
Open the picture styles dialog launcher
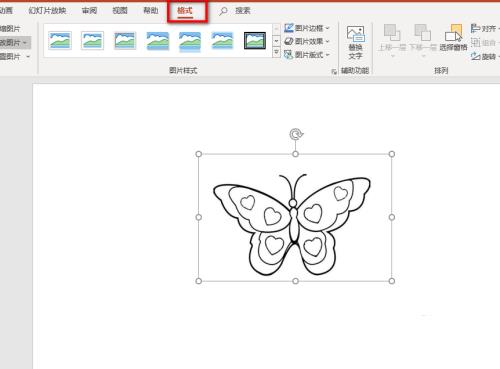[334, 71]
